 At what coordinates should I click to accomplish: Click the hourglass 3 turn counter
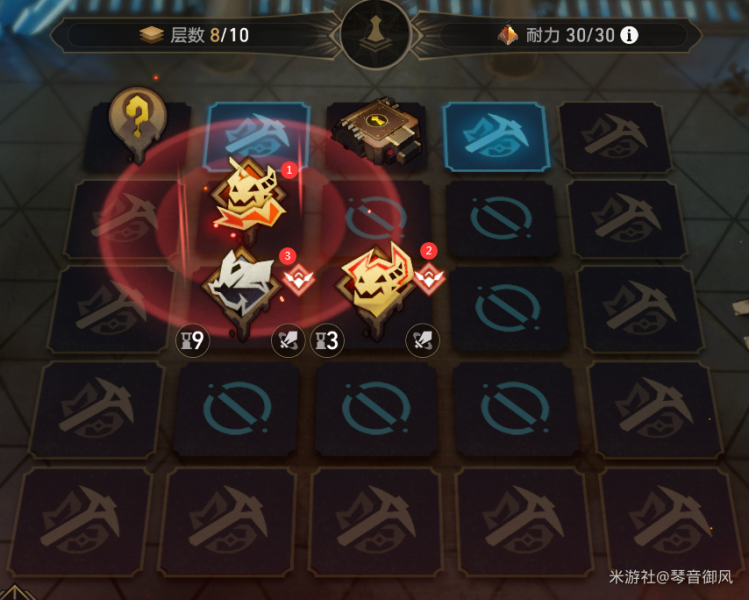pos(327,341)
